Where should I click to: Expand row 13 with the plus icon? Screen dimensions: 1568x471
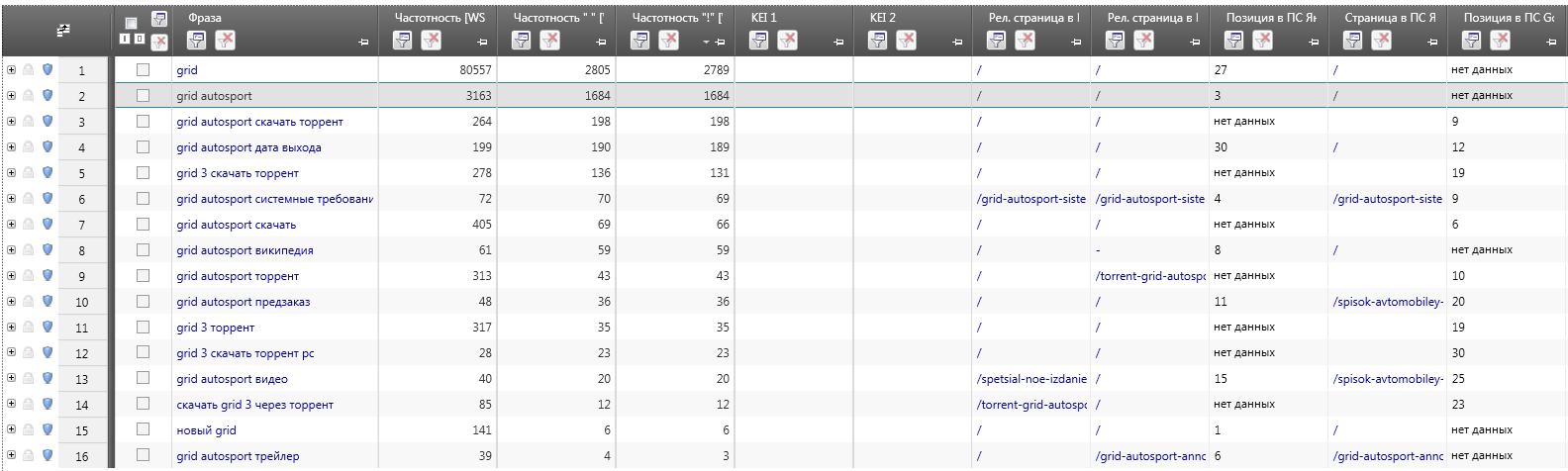point(11,378)
